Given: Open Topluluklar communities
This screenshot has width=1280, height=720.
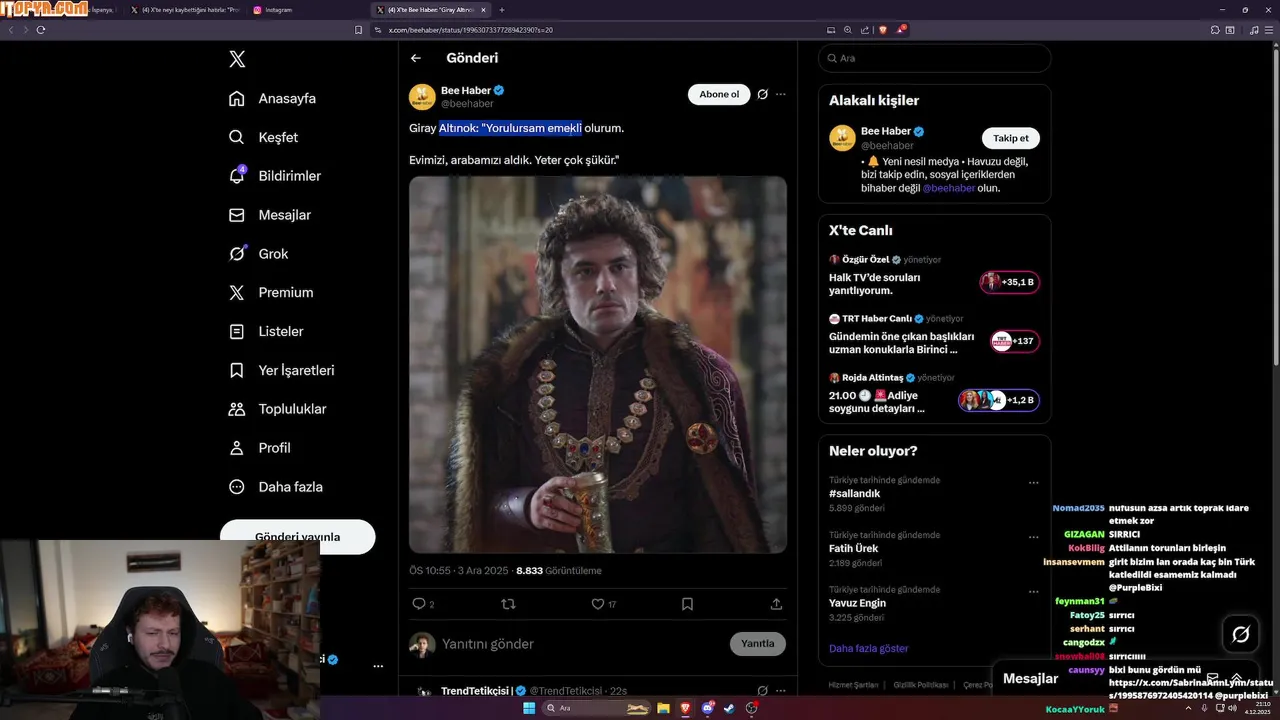Looking at the screenshot, I should [x=277, y=409].
